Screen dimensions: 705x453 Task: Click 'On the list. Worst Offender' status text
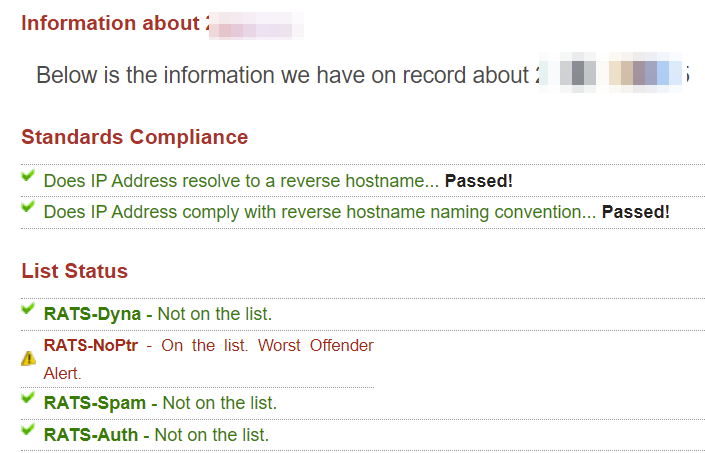[x=268, y=345]
